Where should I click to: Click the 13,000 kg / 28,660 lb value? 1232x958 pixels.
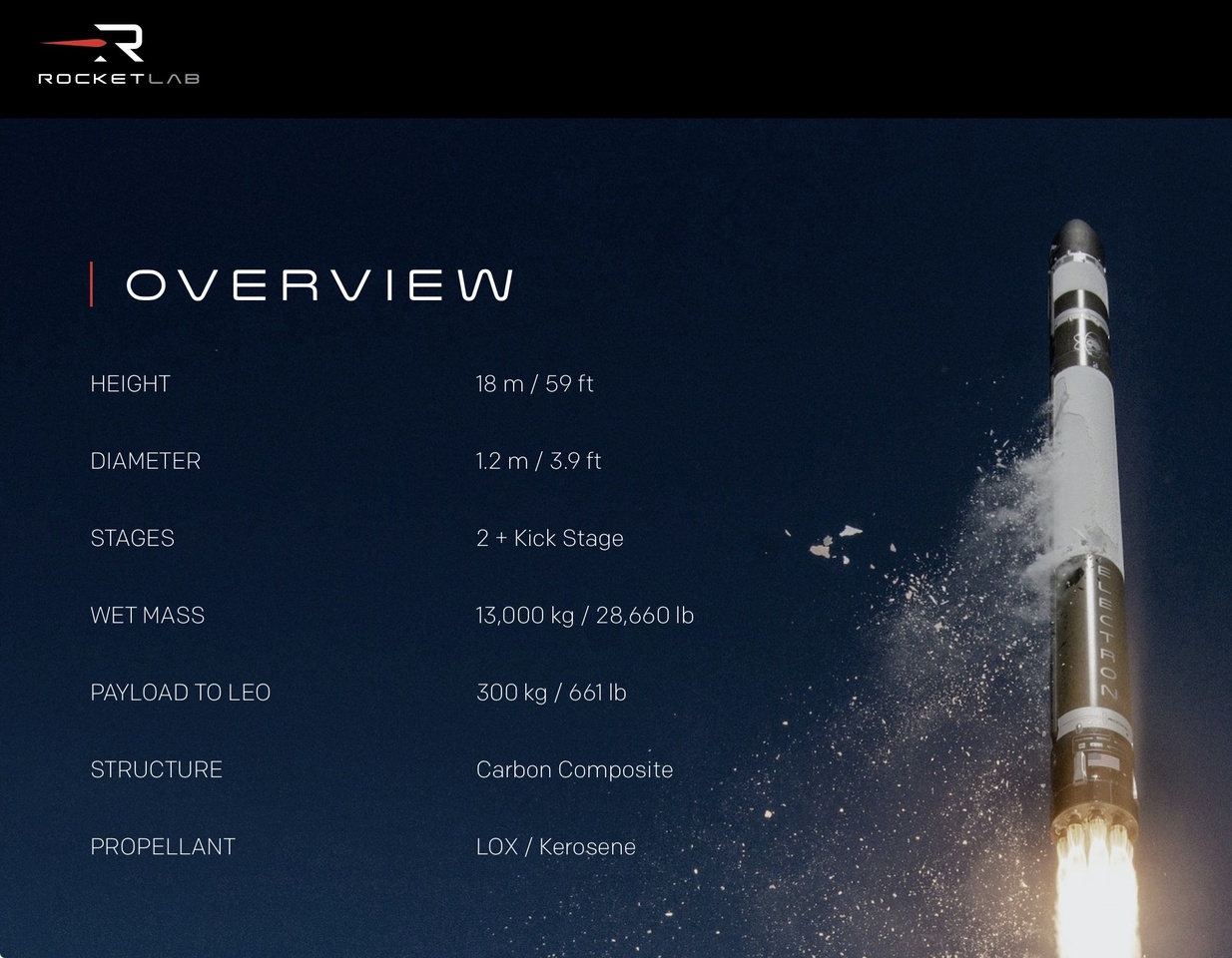pyautogui.click(x=584, y=616)
